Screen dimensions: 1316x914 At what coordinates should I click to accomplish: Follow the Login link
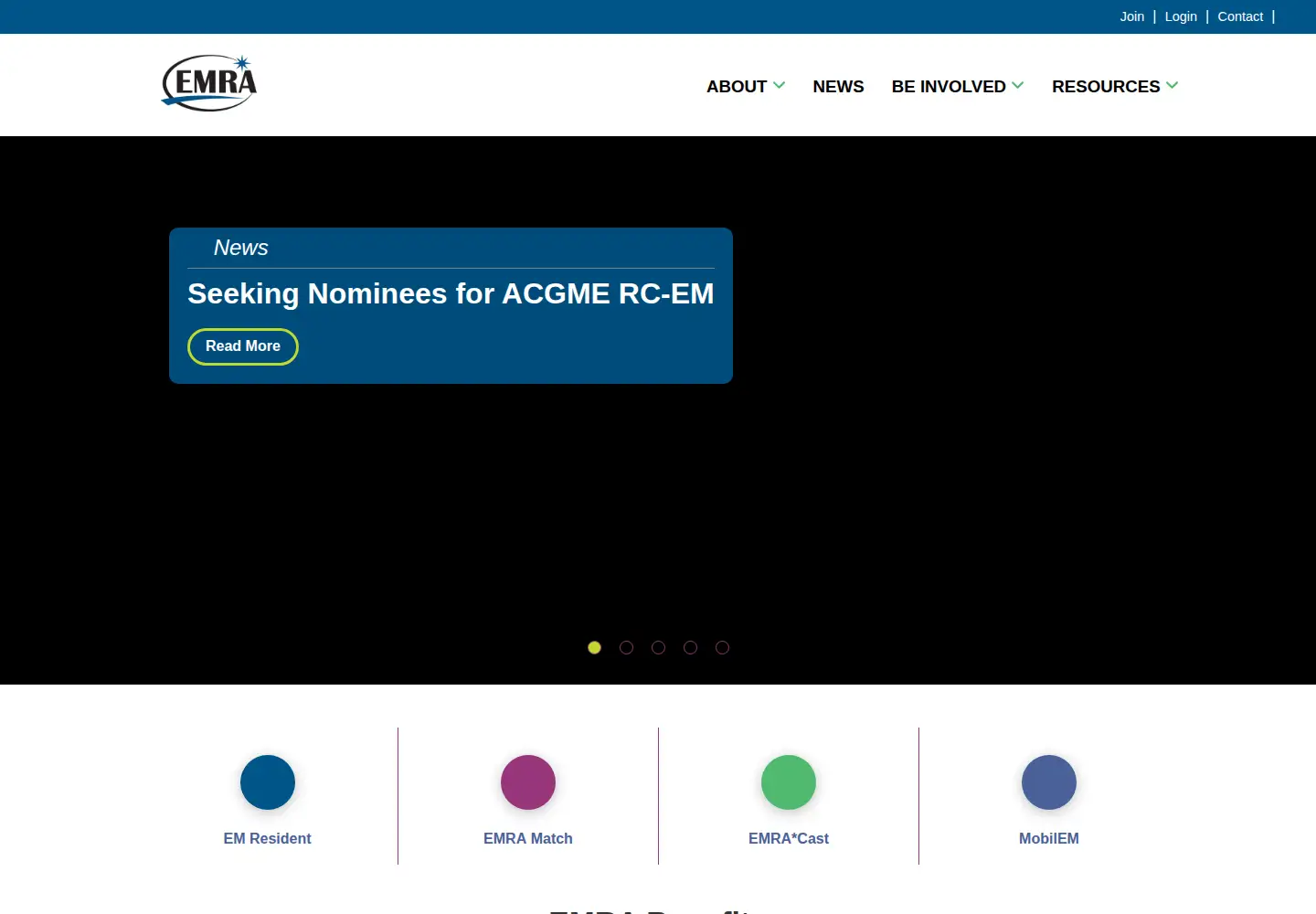[1181, 16]
